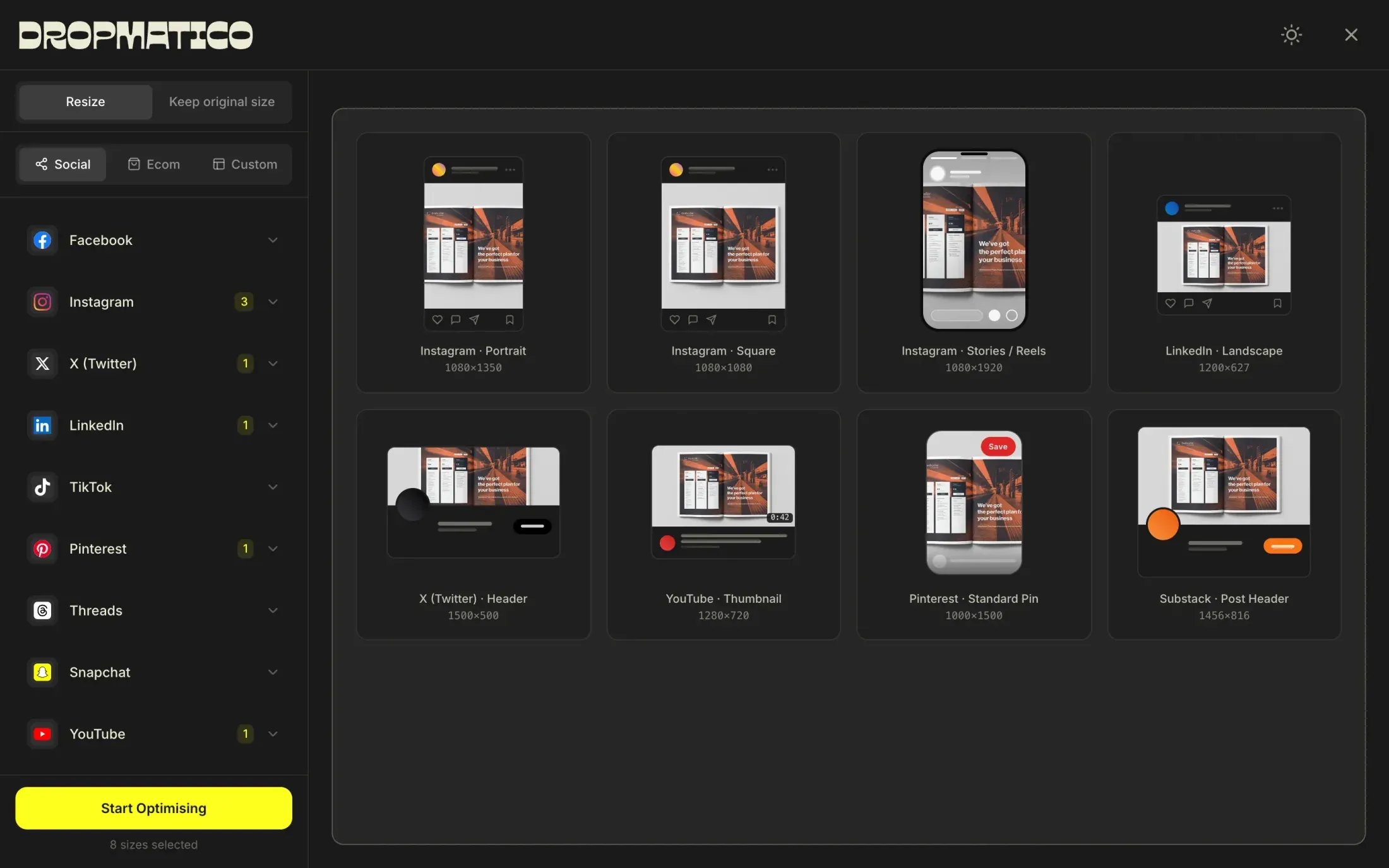This screenshot has height=868, width=1389.
Task: Open the Custom tab
Action: coord(245,164)
